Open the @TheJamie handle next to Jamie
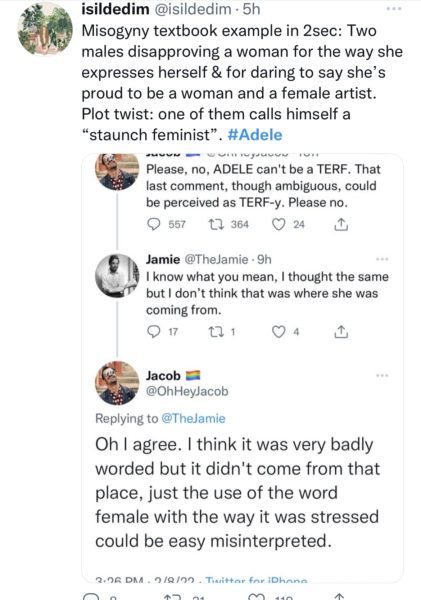This screenshot has height=600, width=421. click(x=216, y=259)
